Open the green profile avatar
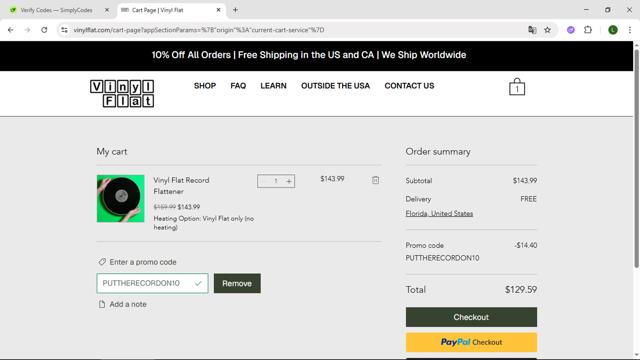 [x=613, y=30]
